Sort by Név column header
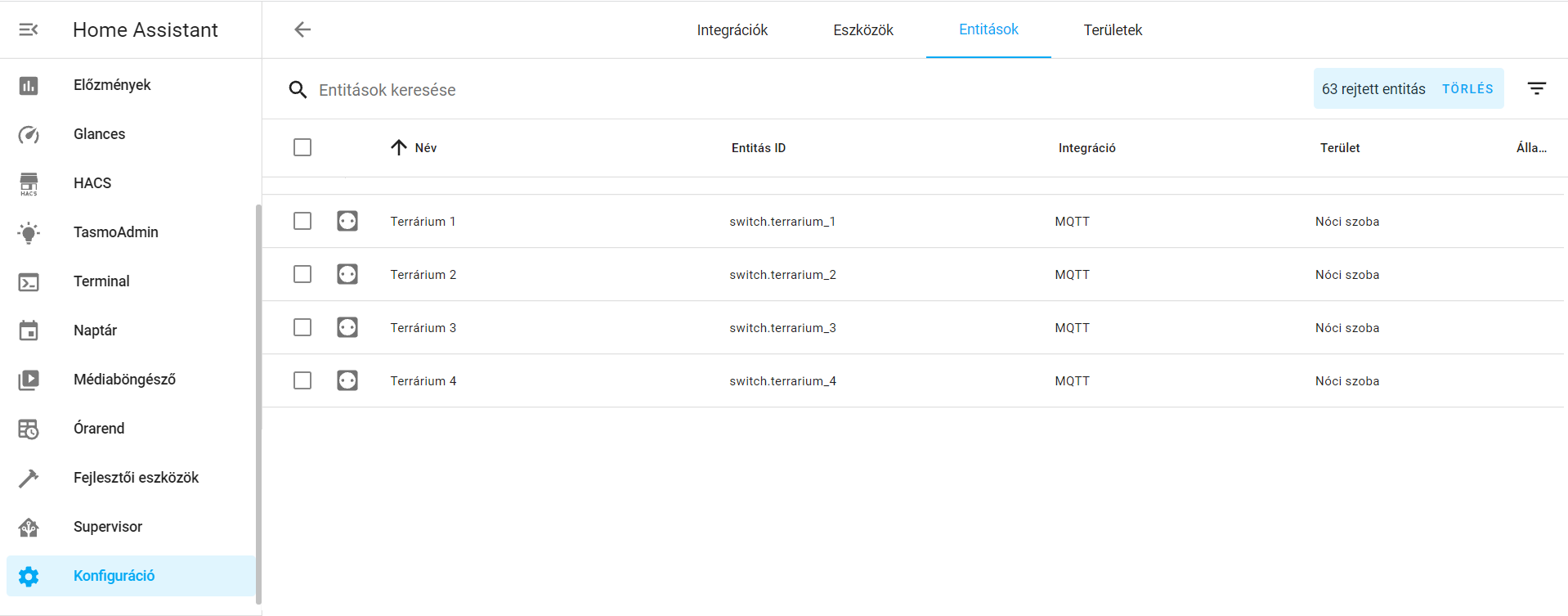This screenshot has width=1568, height=616. pyautogui.click(x=425, y=148)
